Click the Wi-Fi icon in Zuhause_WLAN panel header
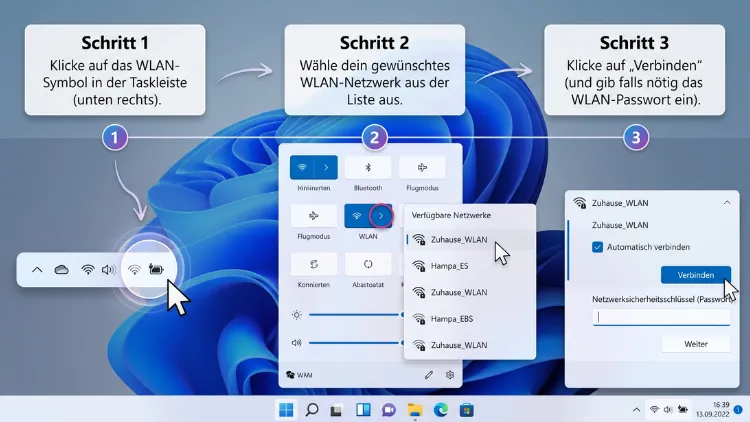The image size is (750, 422). point(580,203)
